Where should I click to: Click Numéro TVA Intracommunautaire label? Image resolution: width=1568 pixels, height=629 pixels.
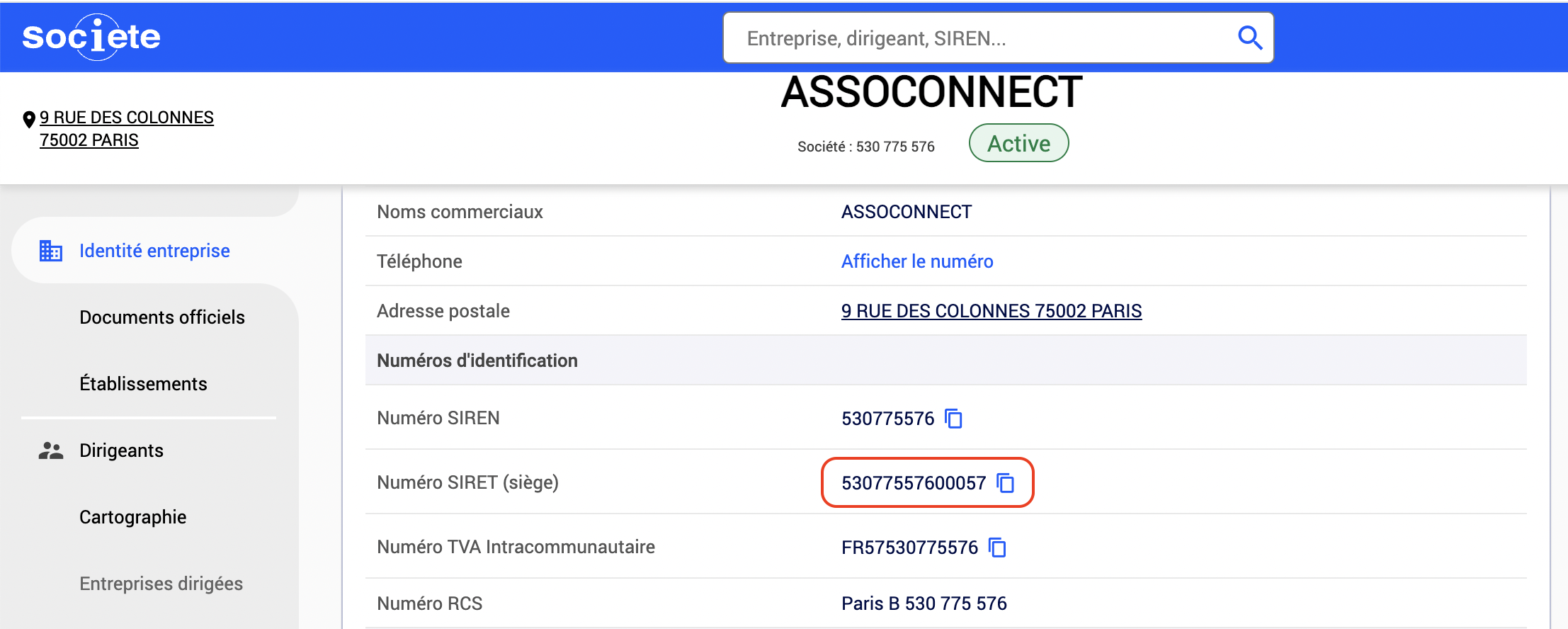coord(516,547)
